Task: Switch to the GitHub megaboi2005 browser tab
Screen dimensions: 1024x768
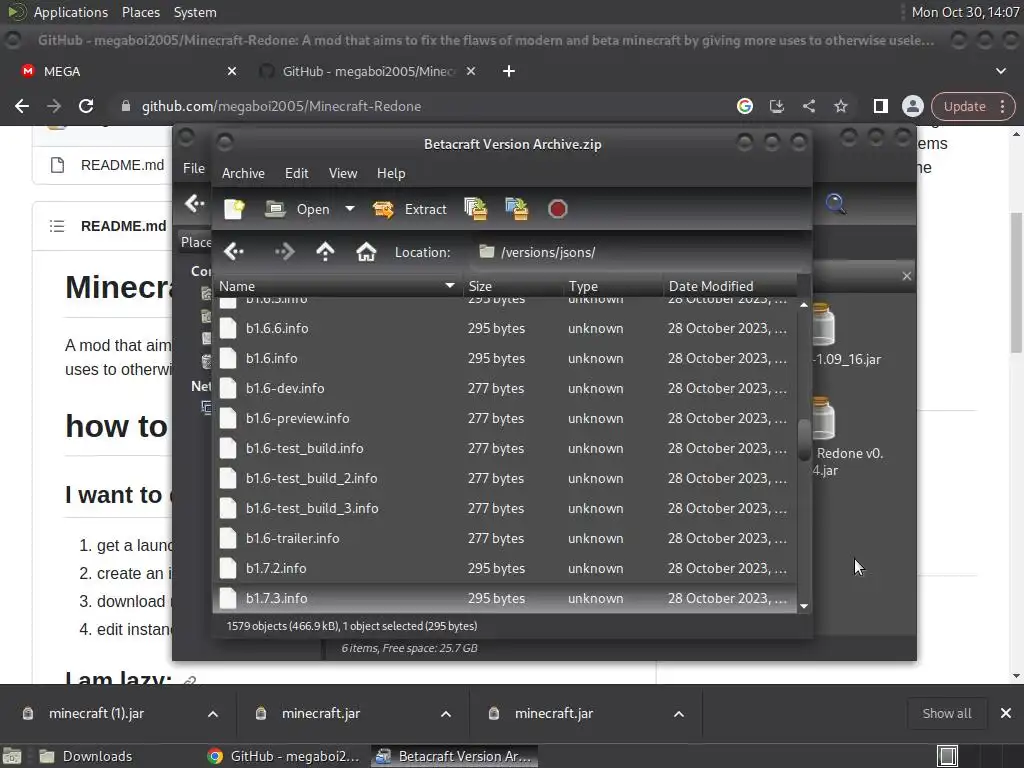Action: (369, 71)
